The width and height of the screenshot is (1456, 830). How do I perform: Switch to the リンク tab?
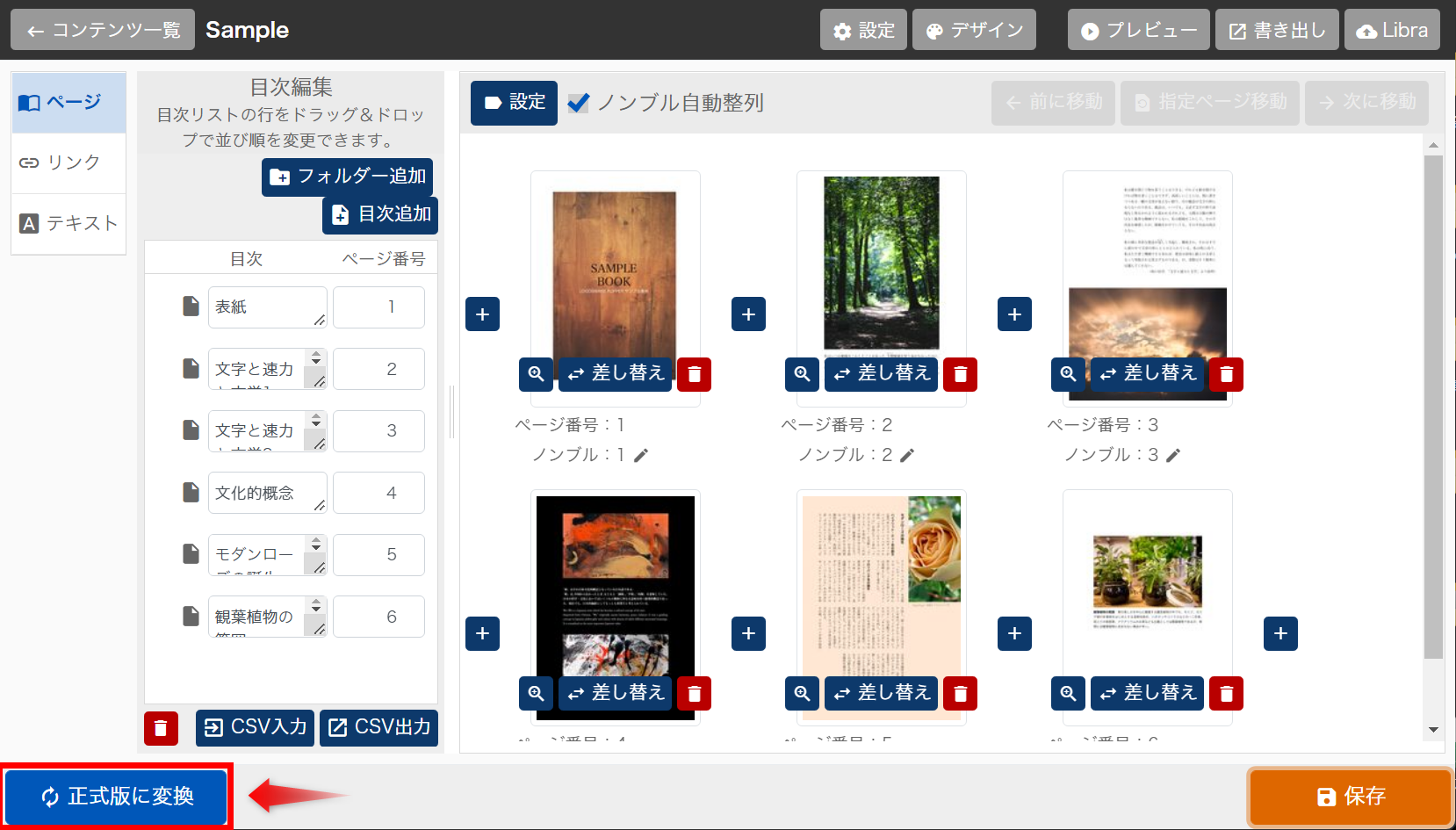point(68,162)
